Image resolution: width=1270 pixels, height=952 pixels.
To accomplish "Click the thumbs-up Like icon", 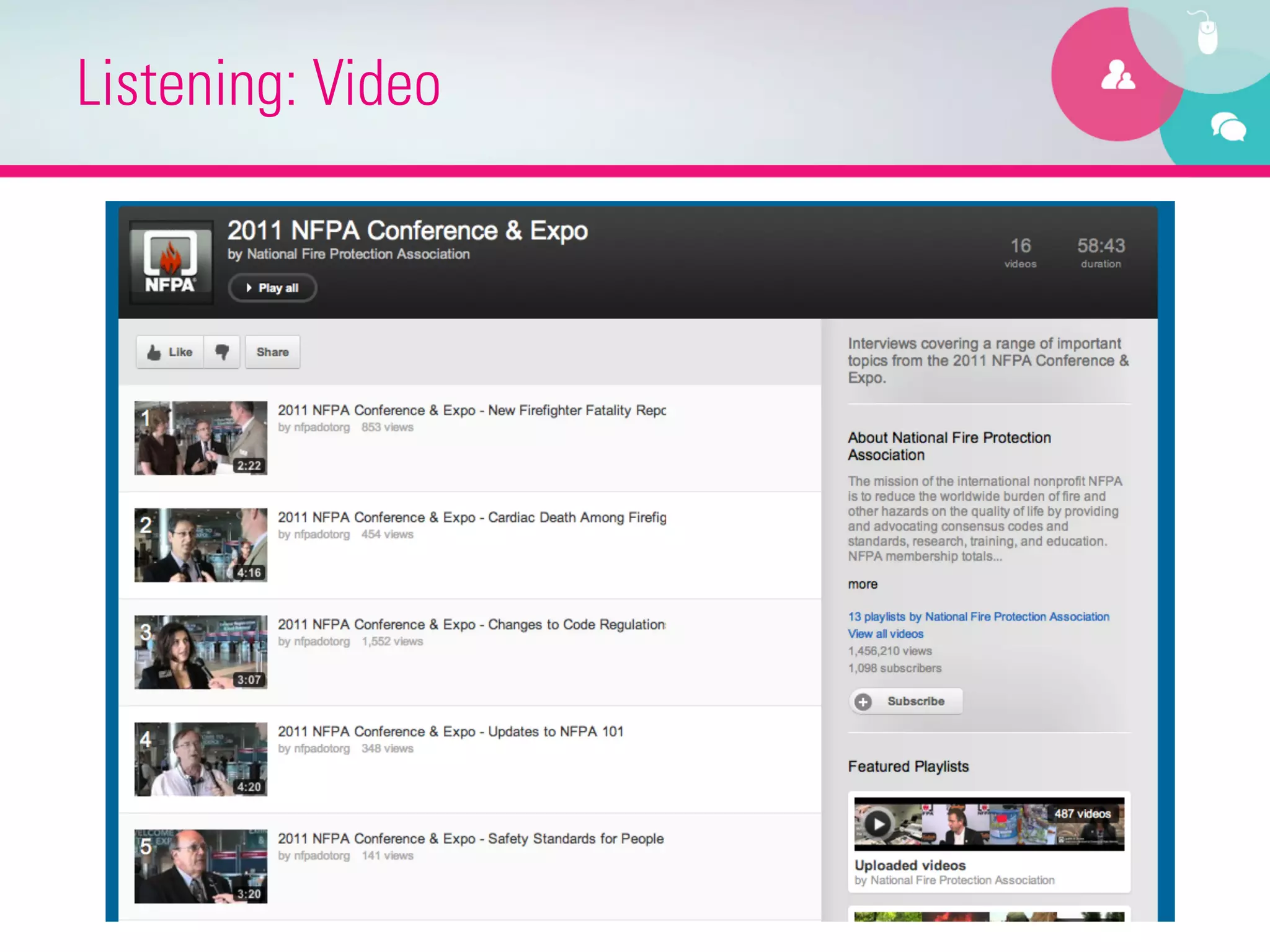I will click(x=154, y=352).
